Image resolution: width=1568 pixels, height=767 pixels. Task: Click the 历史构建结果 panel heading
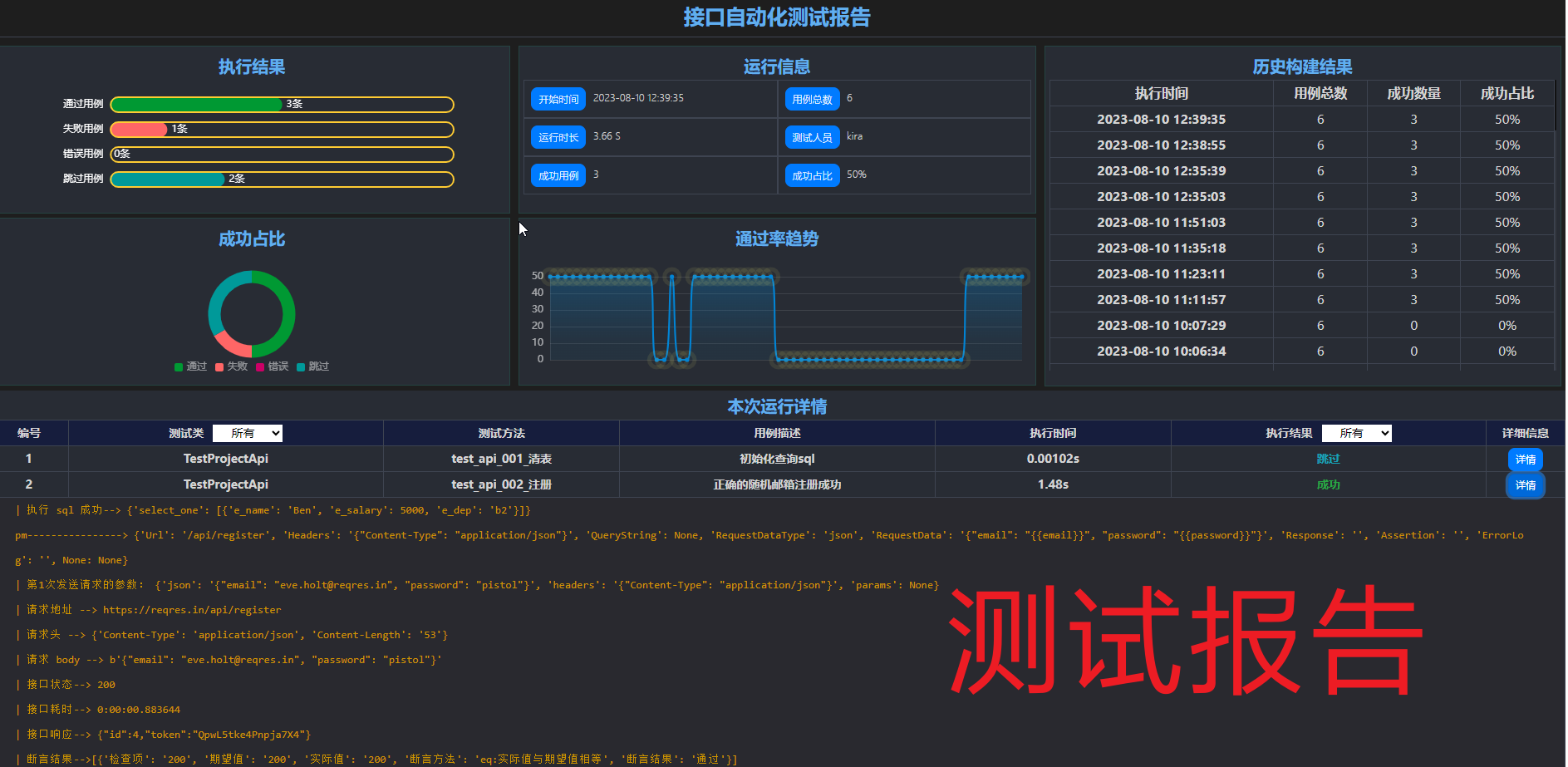[x=1302, y=66]
